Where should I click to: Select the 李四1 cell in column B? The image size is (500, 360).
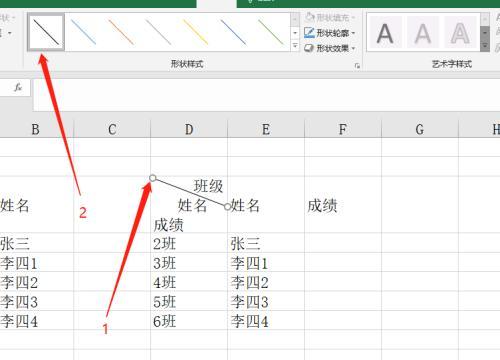pyautogui.click(x=37, y=262)
